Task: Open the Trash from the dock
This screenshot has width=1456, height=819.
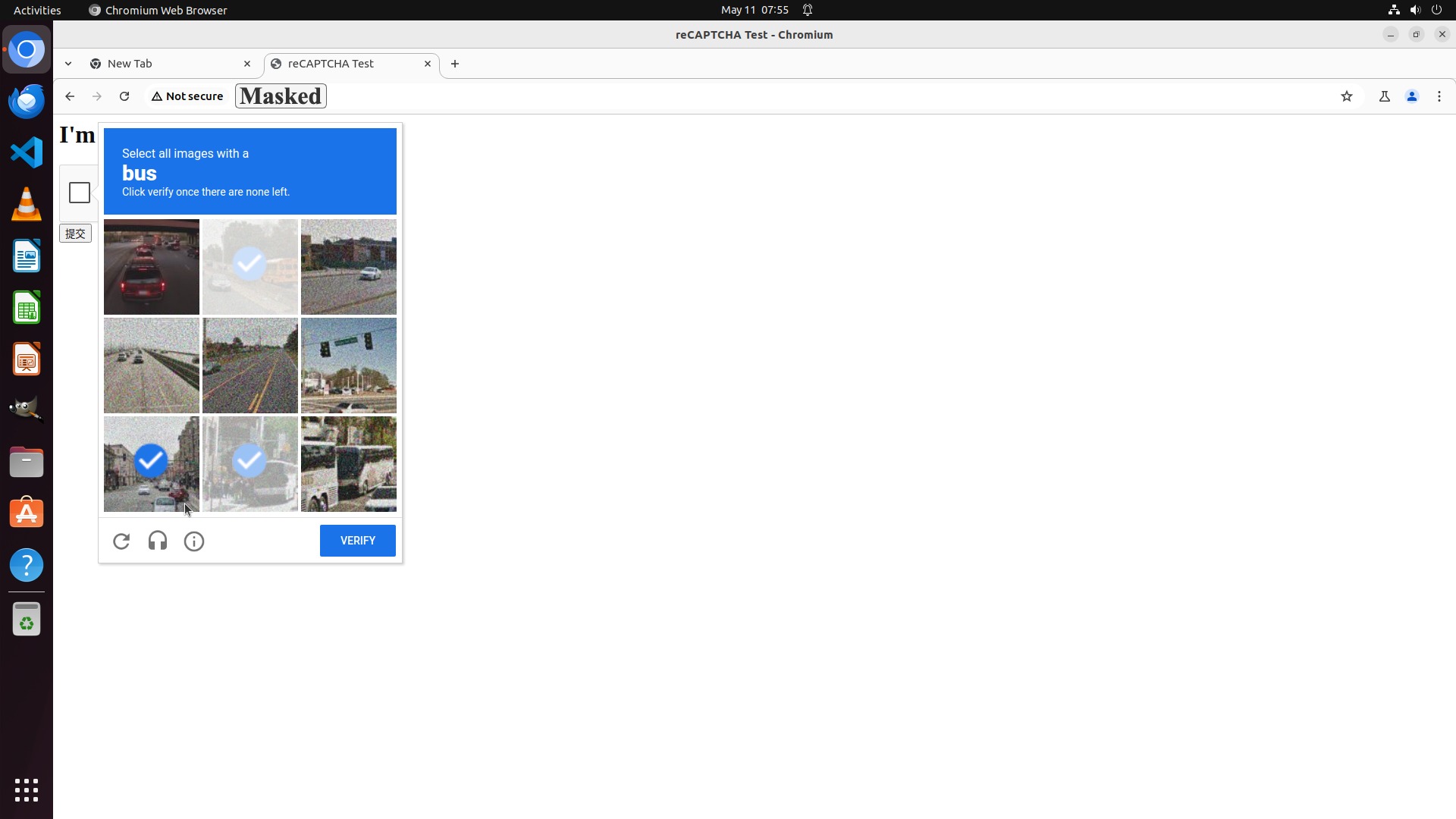Action: point(27,620)
